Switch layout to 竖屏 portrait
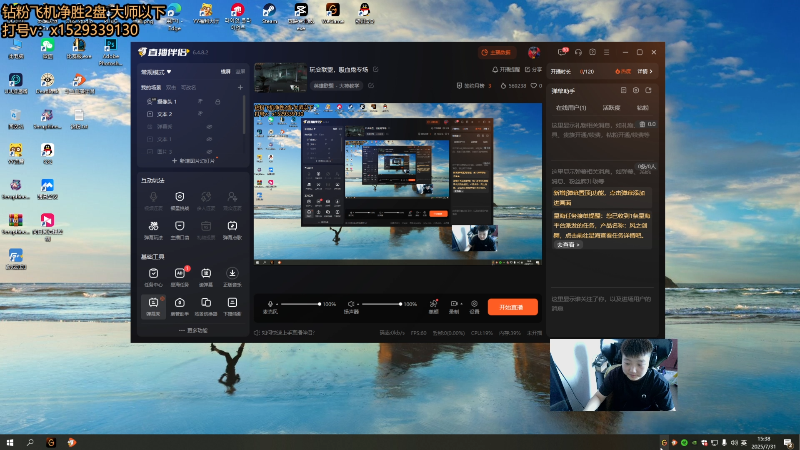 240,72
